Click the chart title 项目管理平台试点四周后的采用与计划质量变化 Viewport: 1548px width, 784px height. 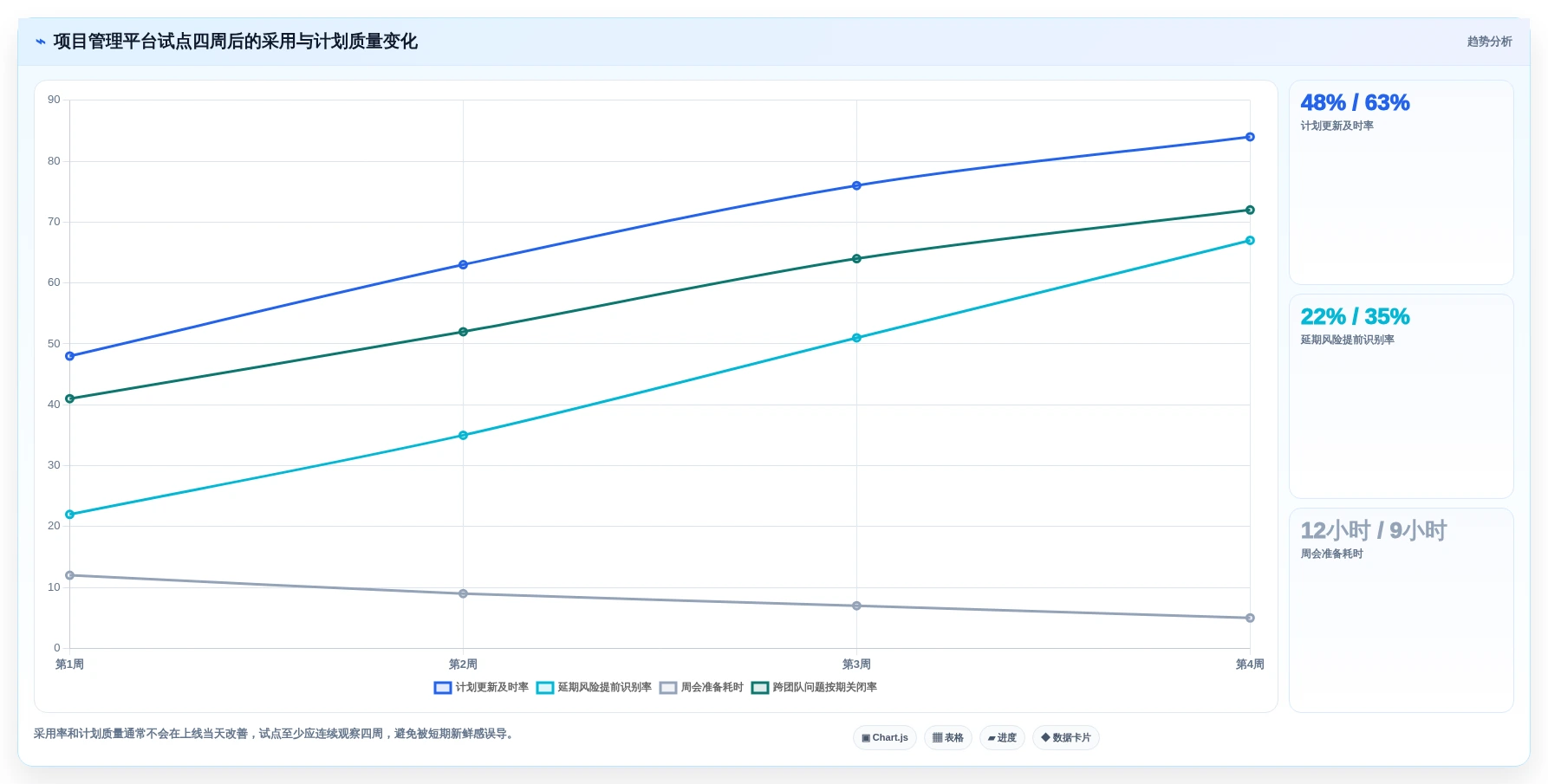235,42
